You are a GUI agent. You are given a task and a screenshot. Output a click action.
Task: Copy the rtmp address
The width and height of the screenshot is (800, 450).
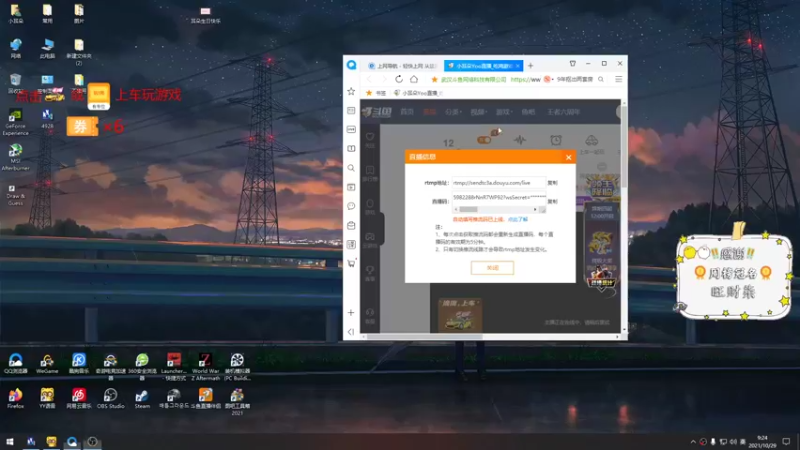point(552,183)
